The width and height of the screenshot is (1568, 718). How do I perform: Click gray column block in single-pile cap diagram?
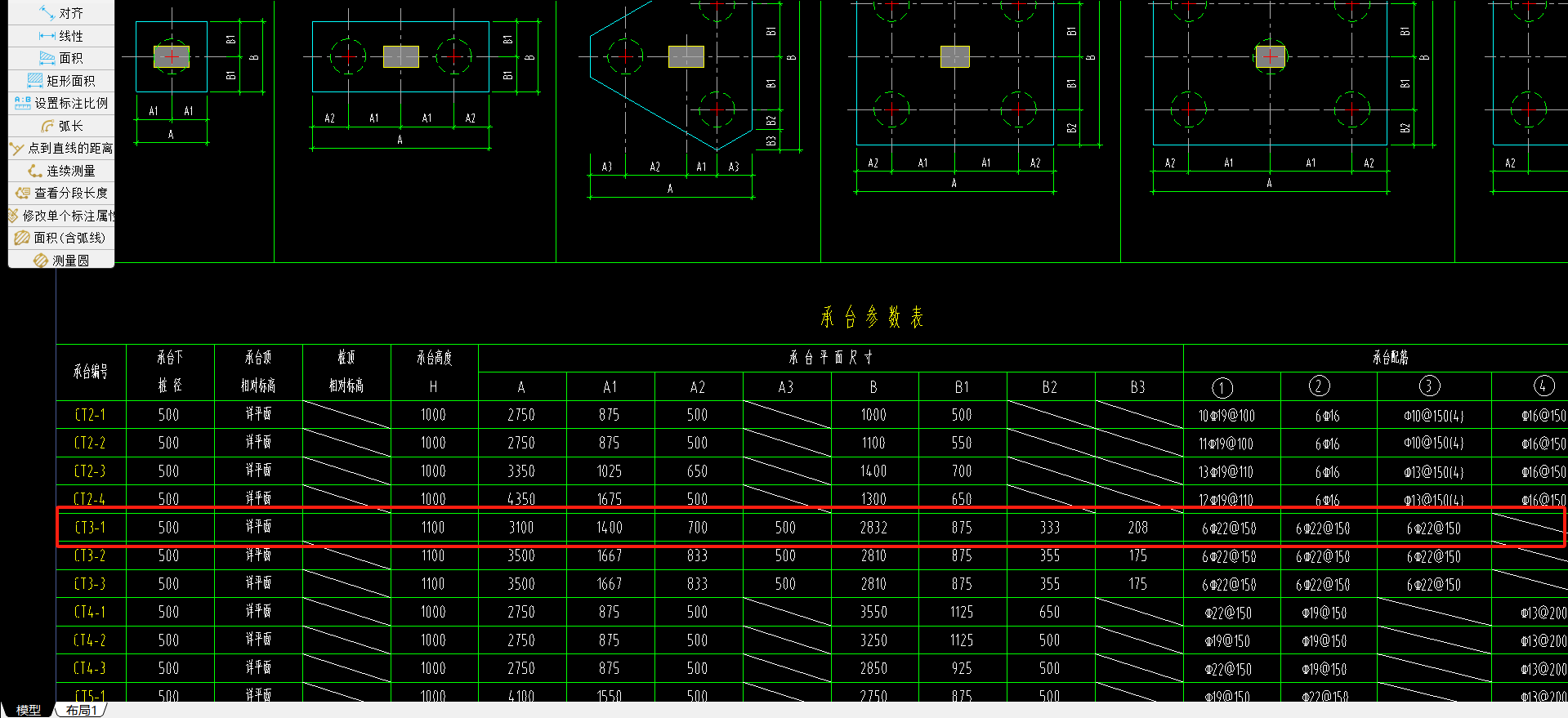click(x=172, y=56)
